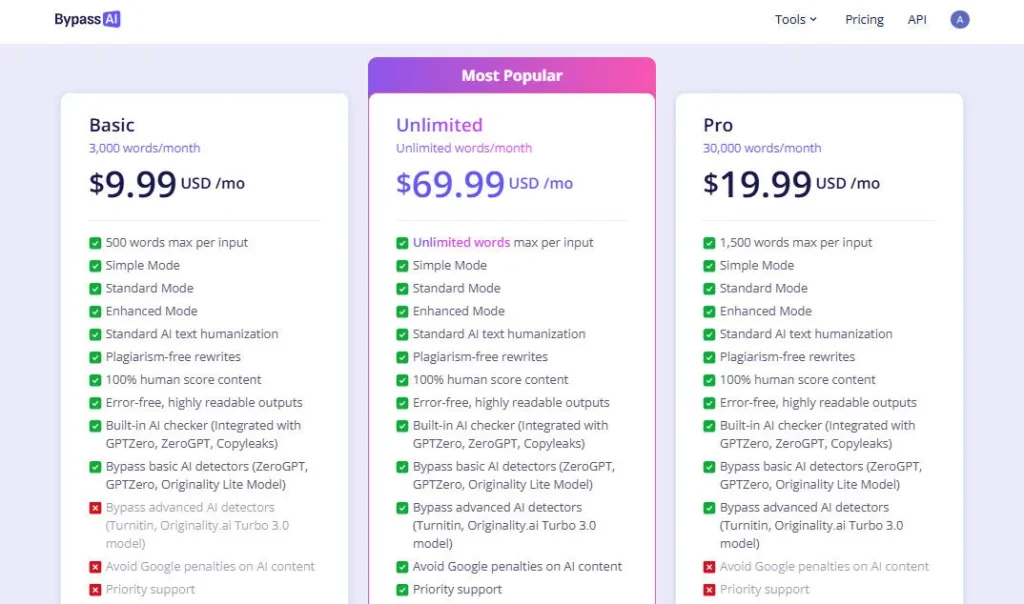Select the Unlimited plan title
This screenshot has height=604, width=1024.
(439, 125)
